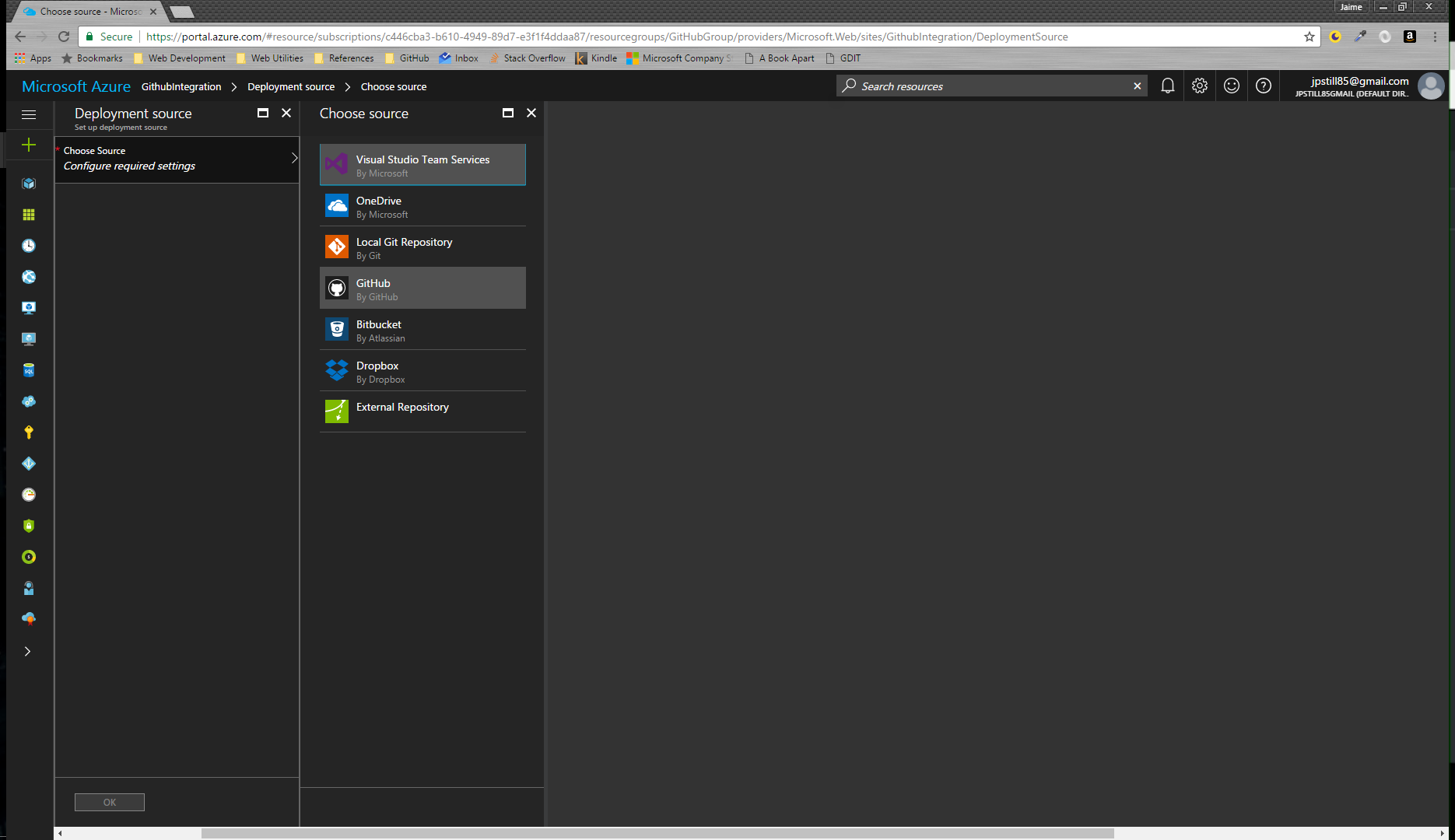Go to Deployment source breadcrumb
The image size is (1455, 840).
291,87
